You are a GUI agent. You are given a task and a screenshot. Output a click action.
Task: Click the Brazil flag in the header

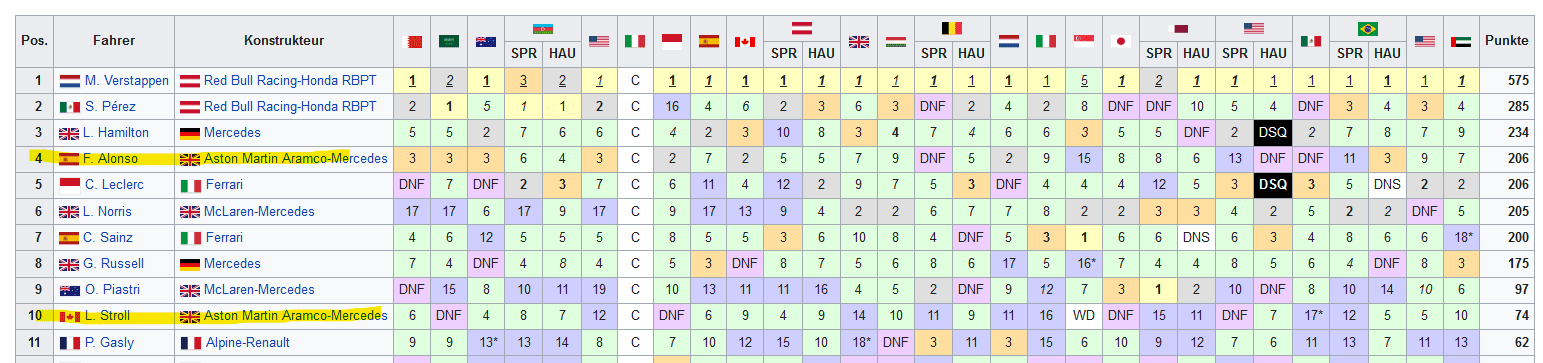[x=1368, y=29]
